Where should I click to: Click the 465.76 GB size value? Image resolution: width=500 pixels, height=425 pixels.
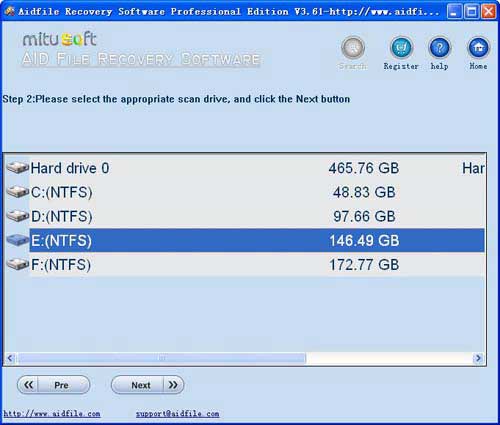point(364,168)
